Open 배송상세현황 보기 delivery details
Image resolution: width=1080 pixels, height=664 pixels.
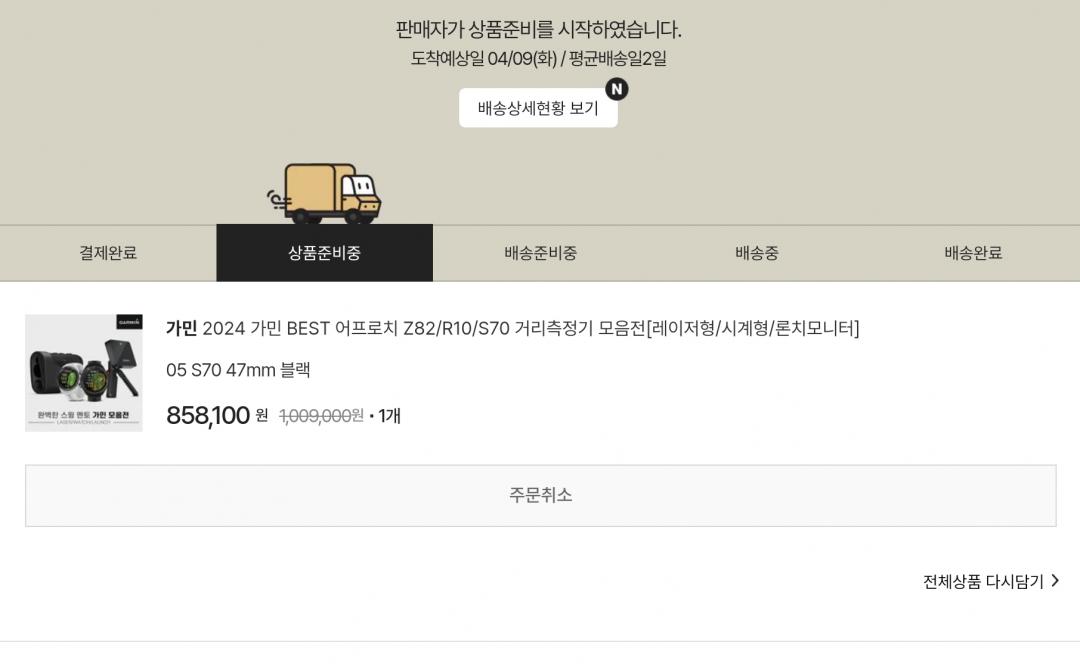(537, 108)
